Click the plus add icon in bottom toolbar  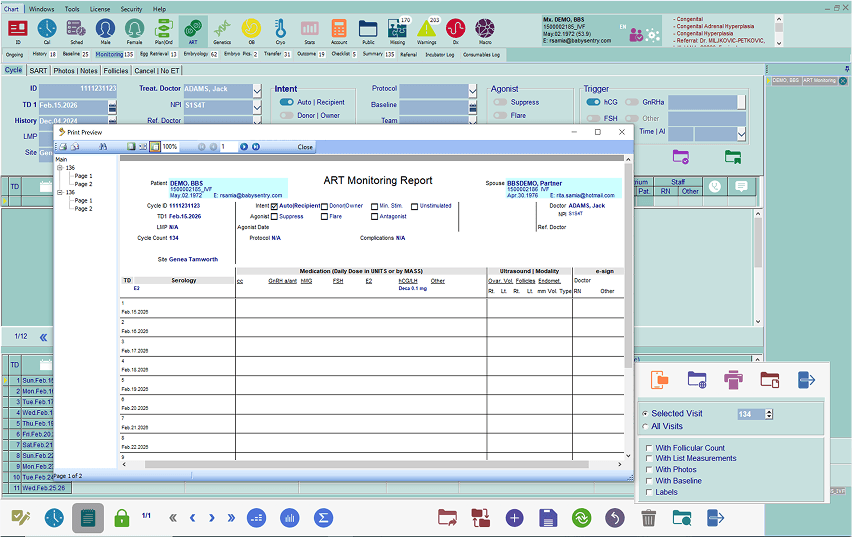coord(514,517)
